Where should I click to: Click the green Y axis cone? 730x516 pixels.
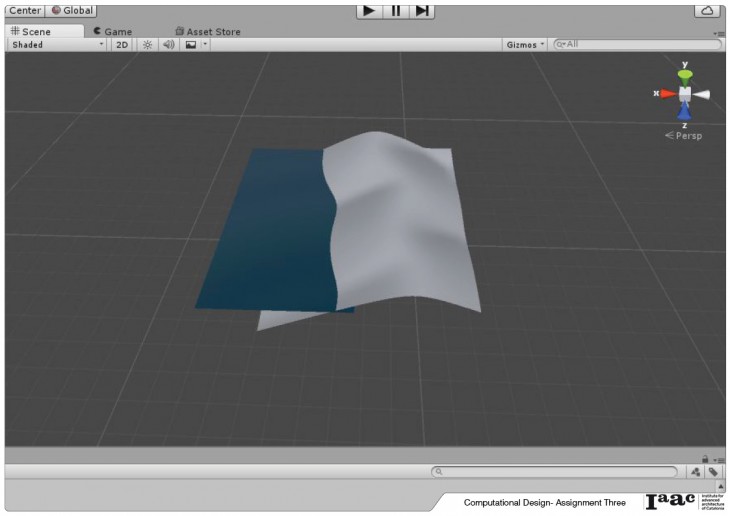pos(685,76)
